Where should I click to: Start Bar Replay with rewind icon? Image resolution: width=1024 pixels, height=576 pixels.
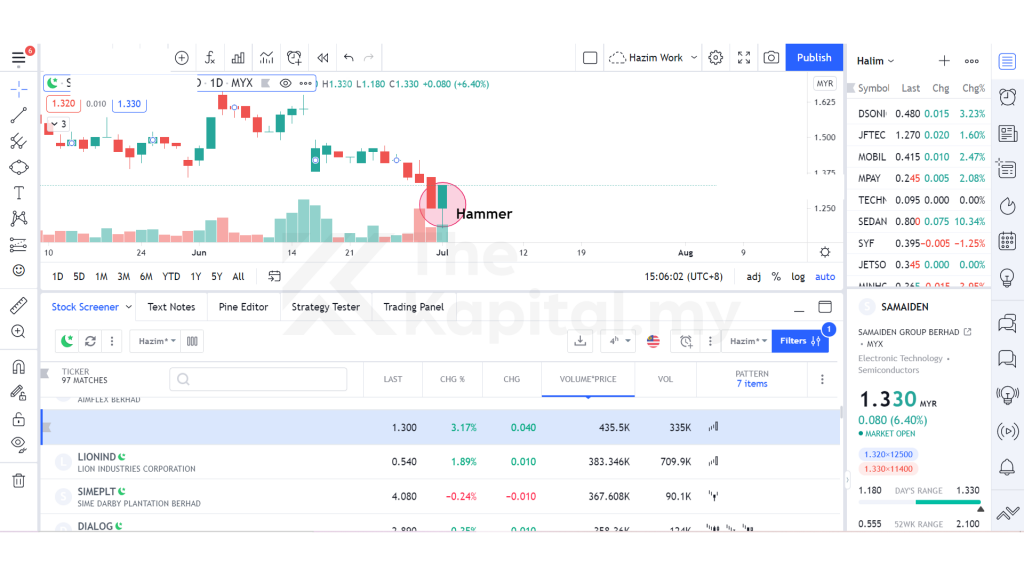(322, 58)
